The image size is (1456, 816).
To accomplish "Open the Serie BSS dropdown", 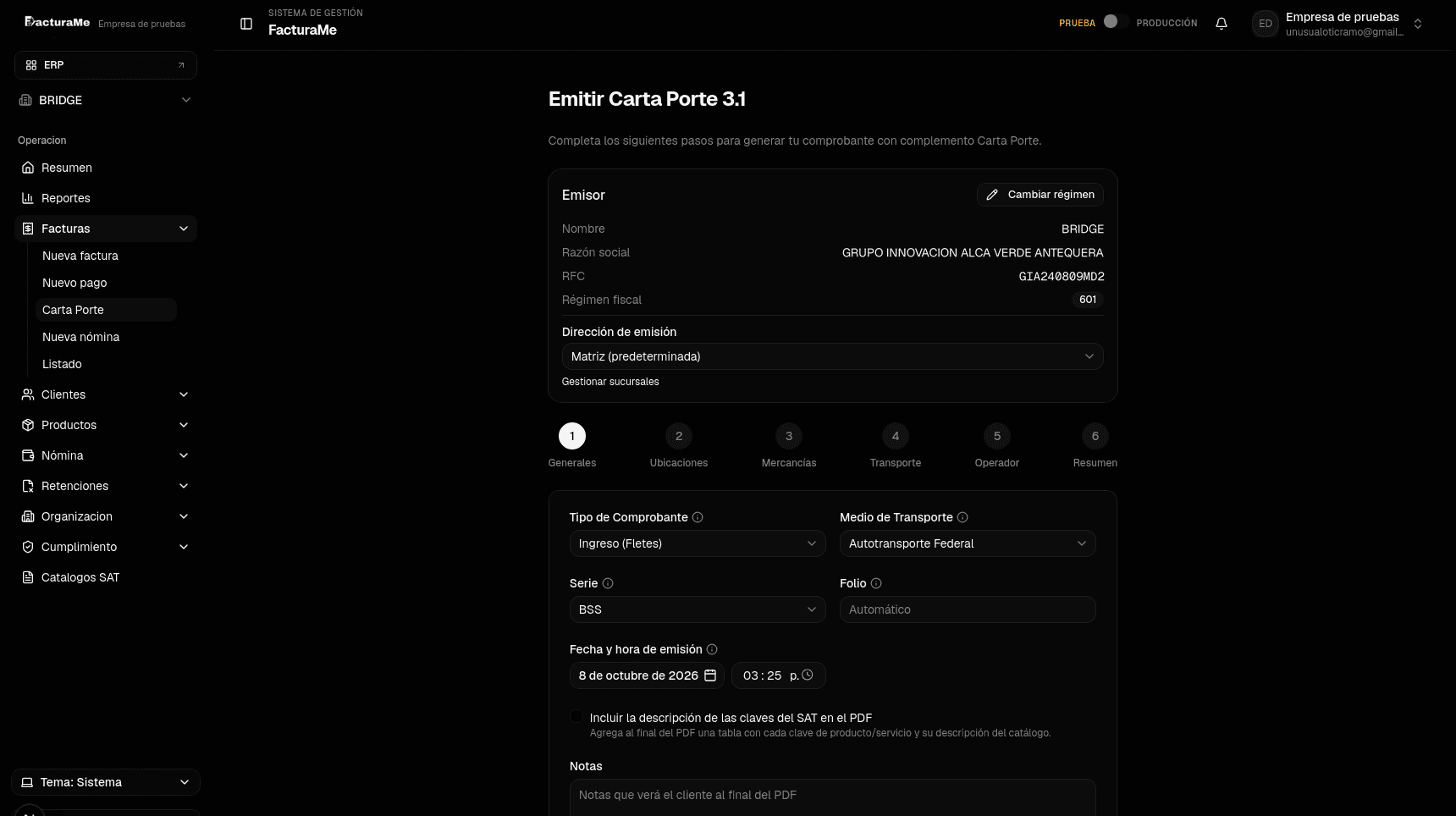I will [698, 609].
